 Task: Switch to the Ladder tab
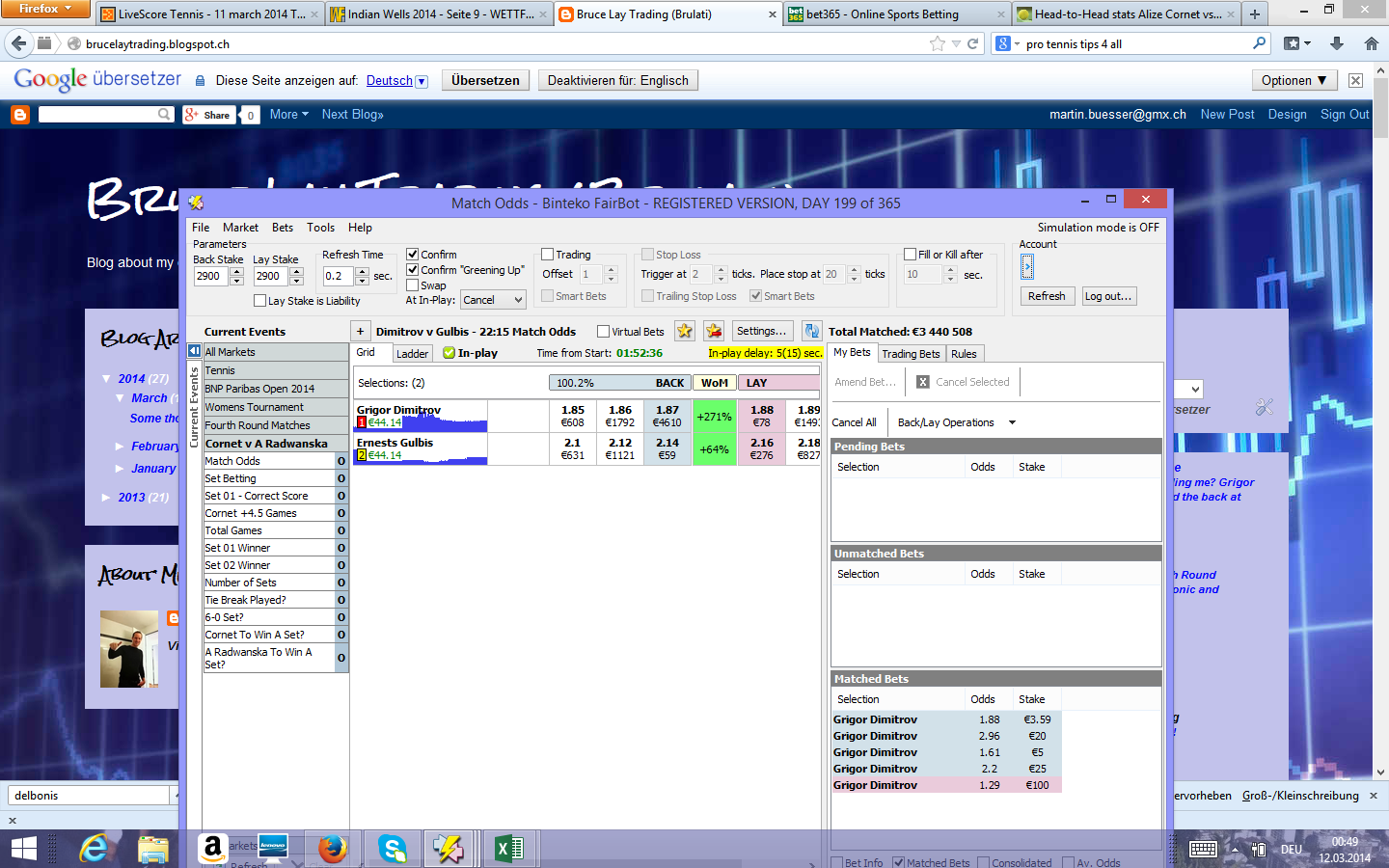(x=412, y=354)
